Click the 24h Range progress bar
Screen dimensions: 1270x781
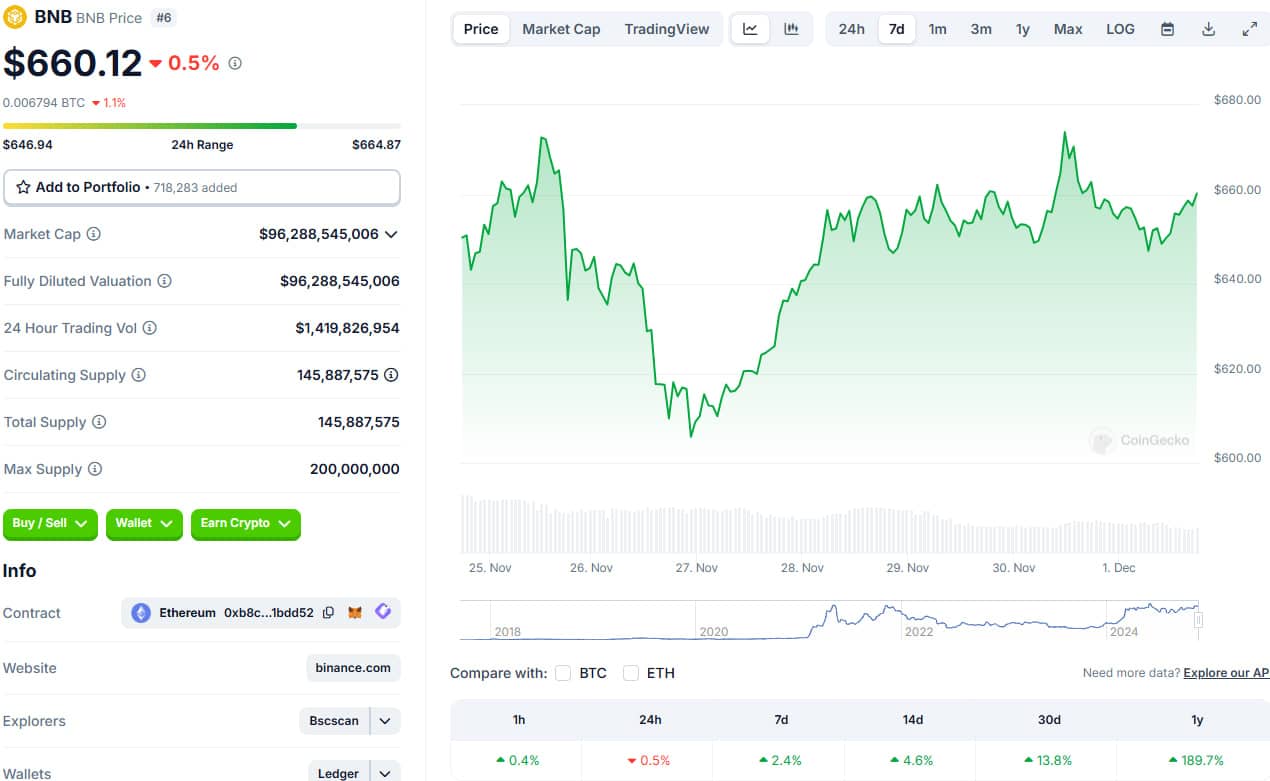202,126
